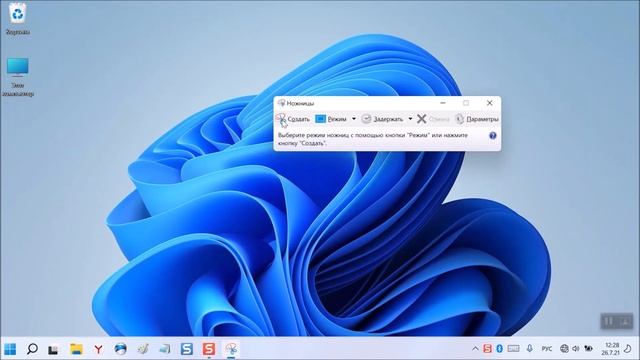The width and height of the screenshot is (640, 360).
Task: Click the pause overlay button
Action: (x=609, y=322)
